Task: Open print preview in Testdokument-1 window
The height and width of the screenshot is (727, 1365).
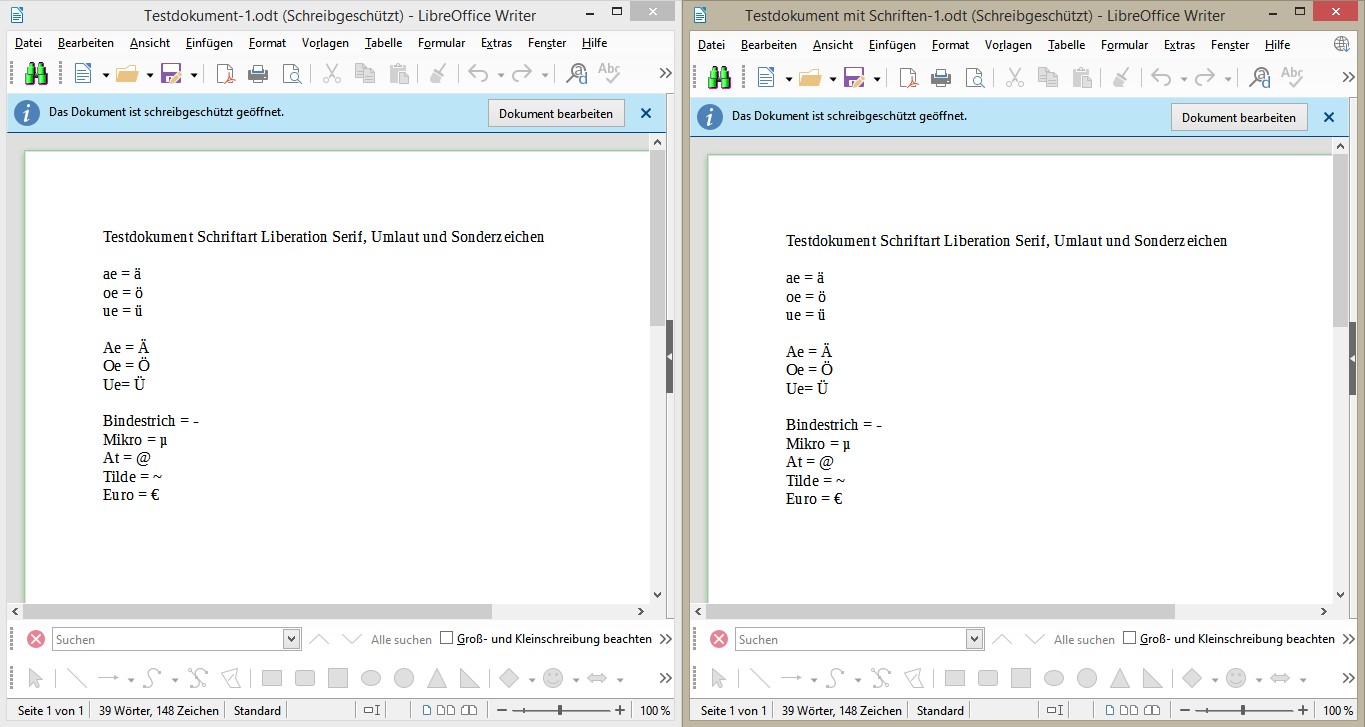Action: click(291, 74)
